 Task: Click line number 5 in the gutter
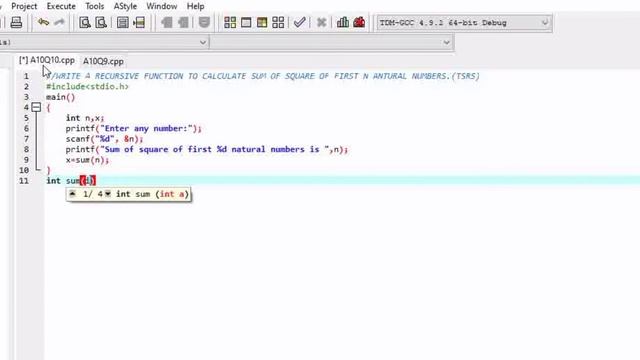[27, 118]
